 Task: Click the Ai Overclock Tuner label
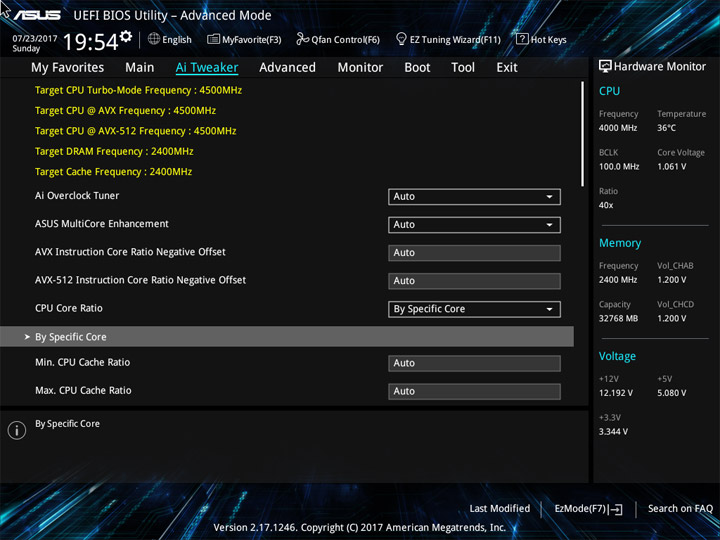[77, 196]
